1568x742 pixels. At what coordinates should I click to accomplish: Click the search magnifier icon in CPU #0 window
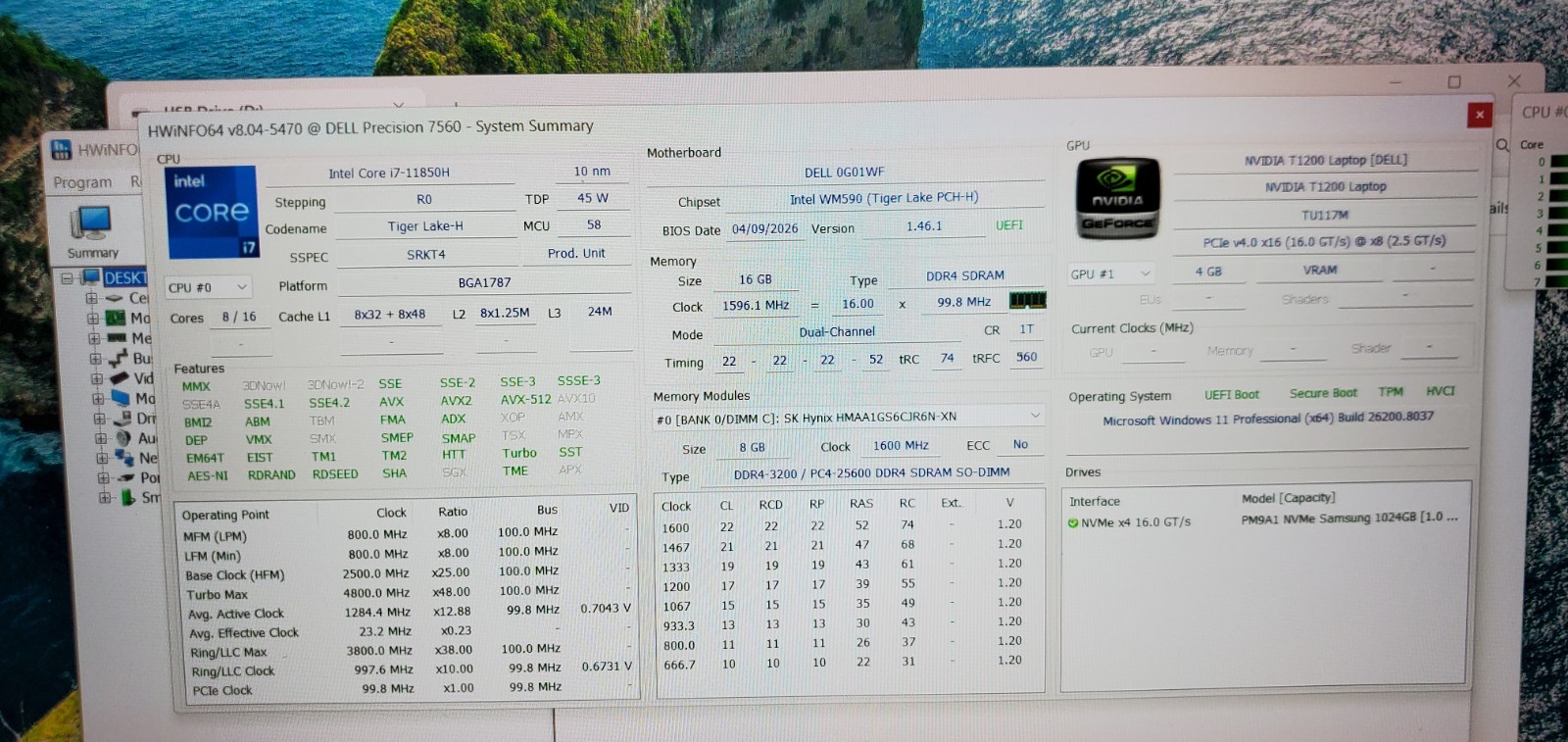1502,145
